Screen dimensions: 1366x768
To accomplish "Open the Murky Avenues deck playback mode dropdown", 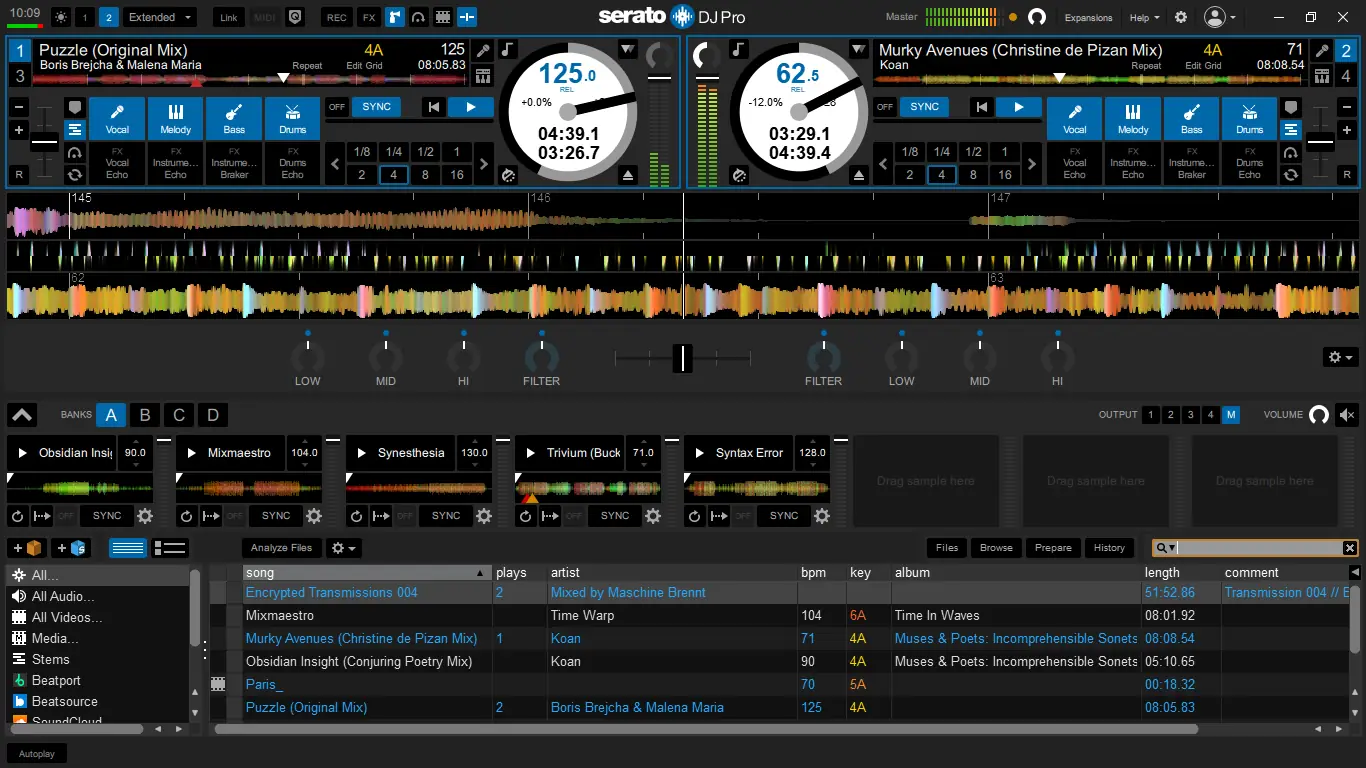I will pyautogui.click(x=859, y=50).
